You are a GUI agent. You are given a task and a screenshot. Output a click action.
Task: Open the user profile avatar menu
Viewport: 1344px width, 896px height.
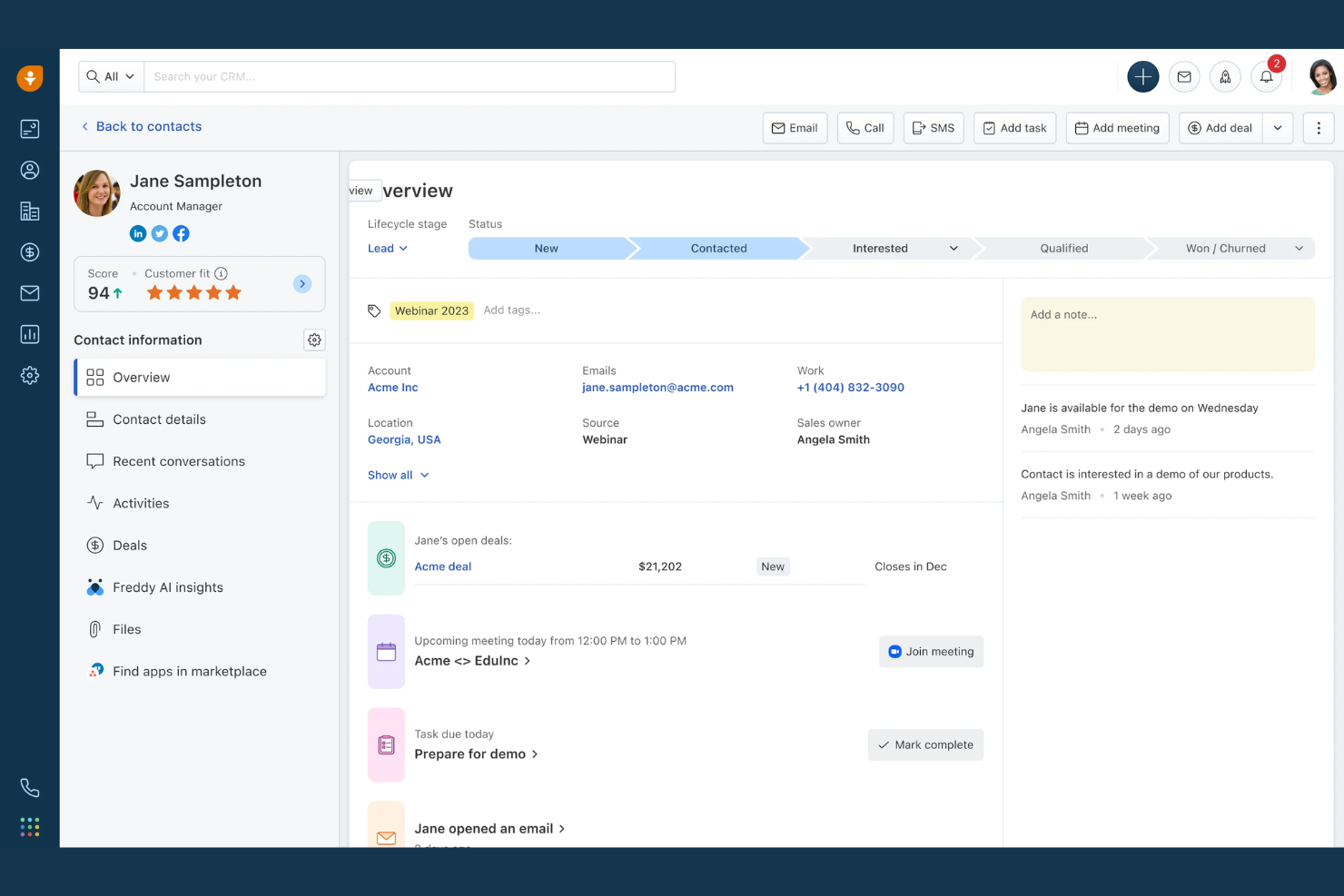(x=1322, y=77)
